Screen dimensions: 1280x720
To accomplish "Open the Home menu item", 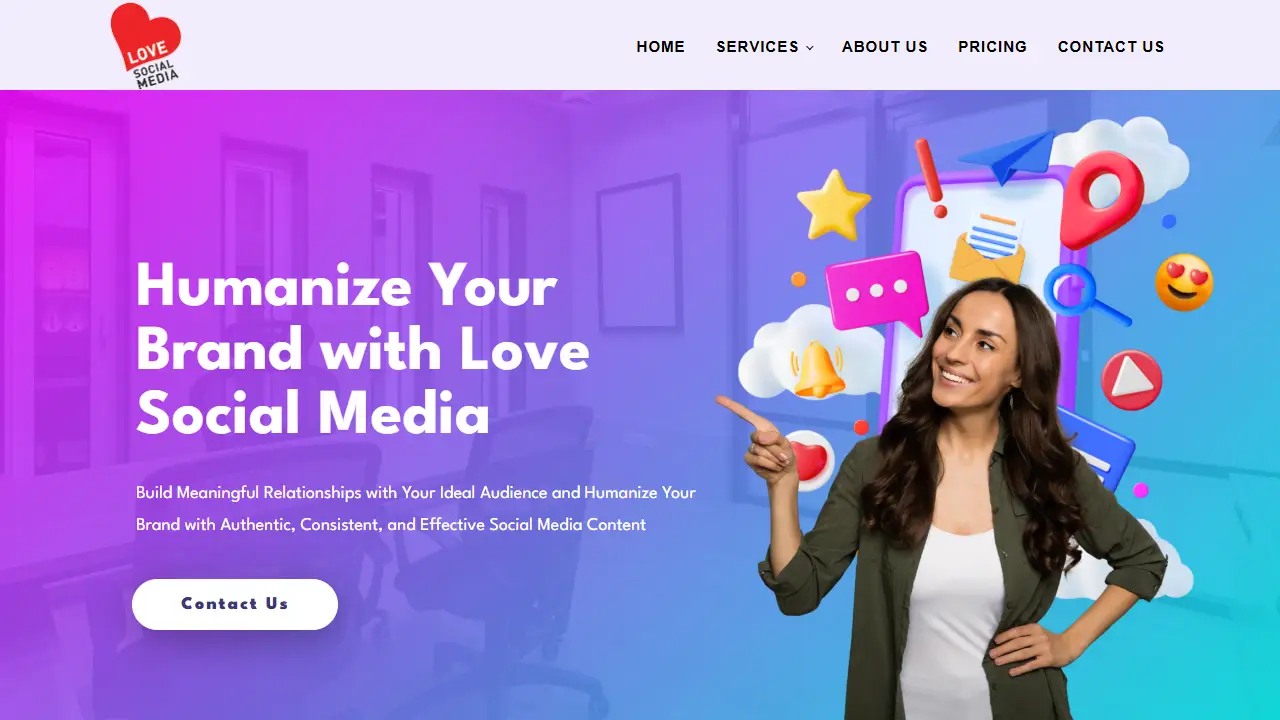I will [661, 47].
